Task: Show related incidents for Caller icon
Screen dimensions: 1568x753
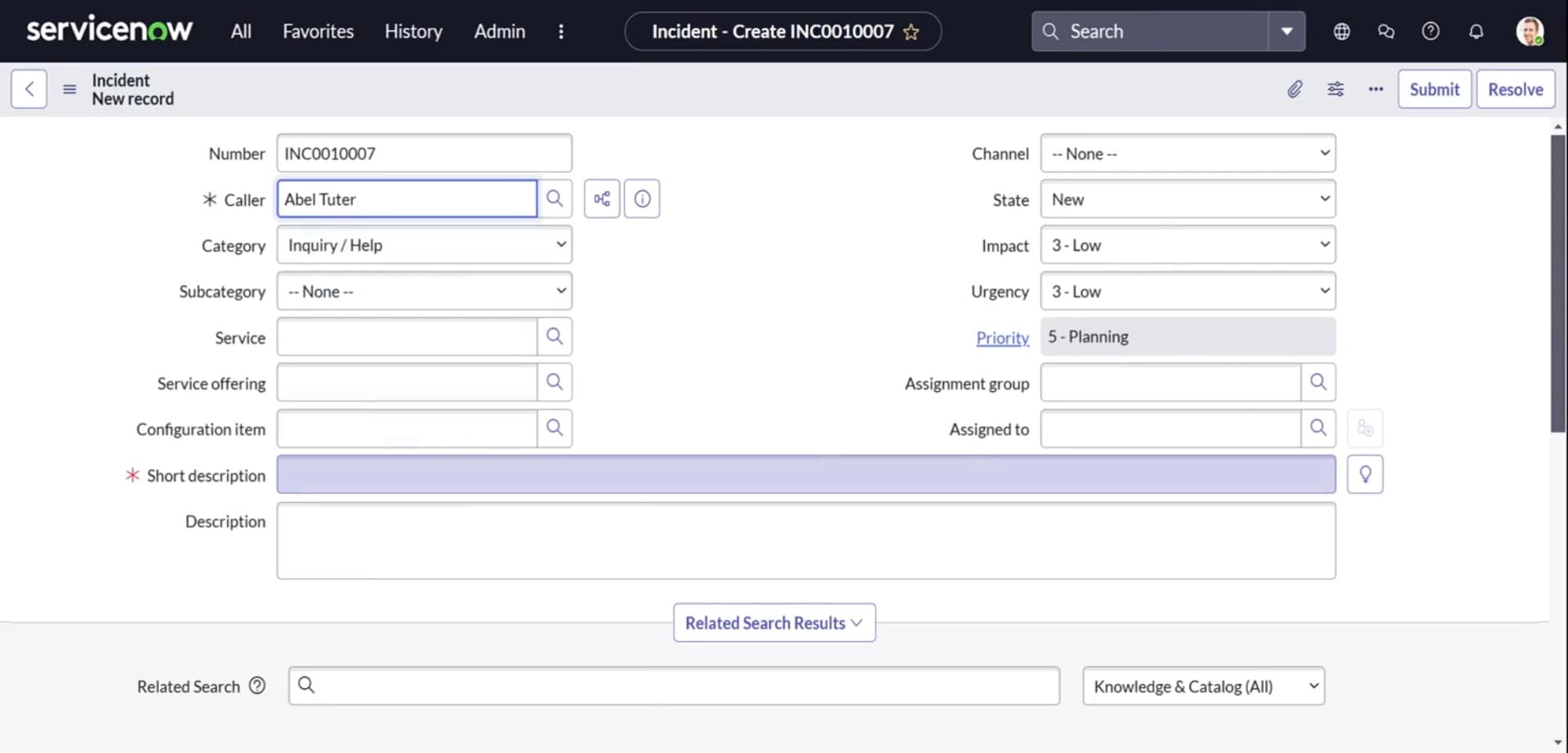Action: pos(602,198)
